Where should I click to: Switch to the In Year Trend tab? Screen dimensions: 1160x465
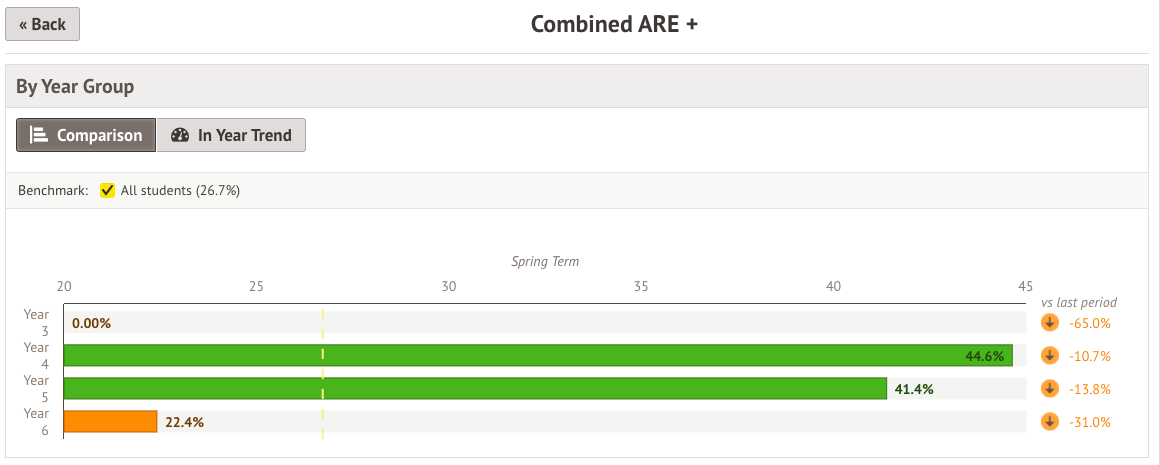click(x=231, y=135)
